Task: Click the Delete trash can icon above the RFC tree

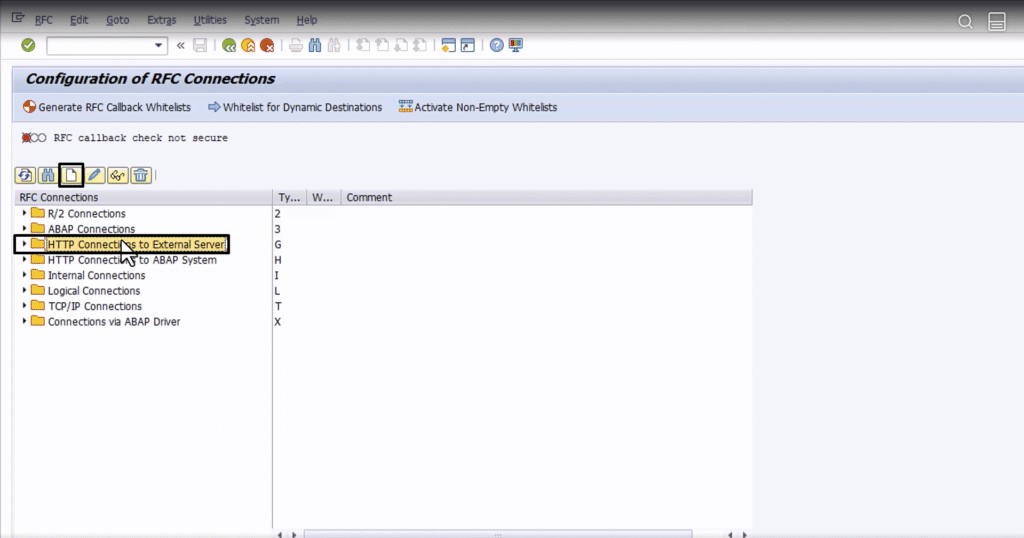Action: pos(140,175)
